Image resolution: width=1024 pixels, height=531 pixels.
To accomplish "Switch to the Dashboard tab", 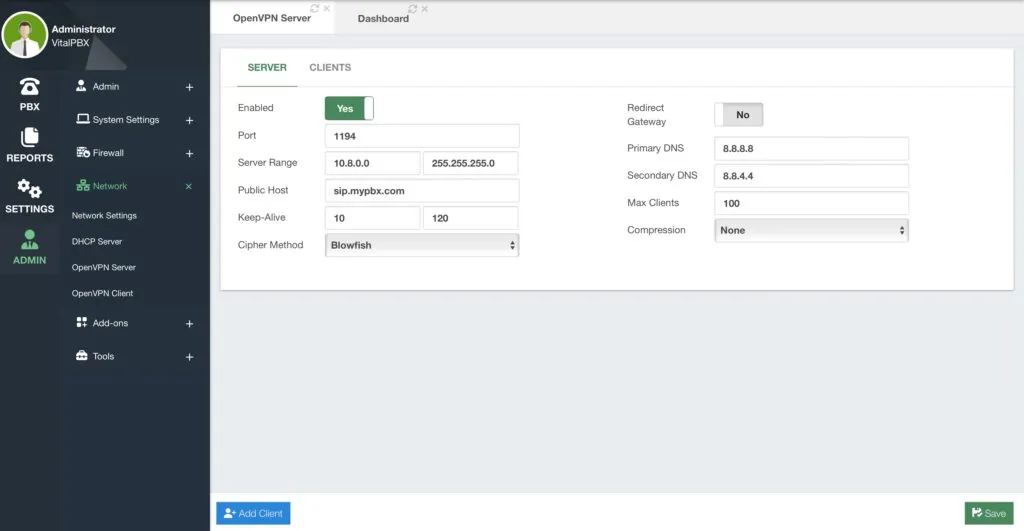I will point(383,18).
